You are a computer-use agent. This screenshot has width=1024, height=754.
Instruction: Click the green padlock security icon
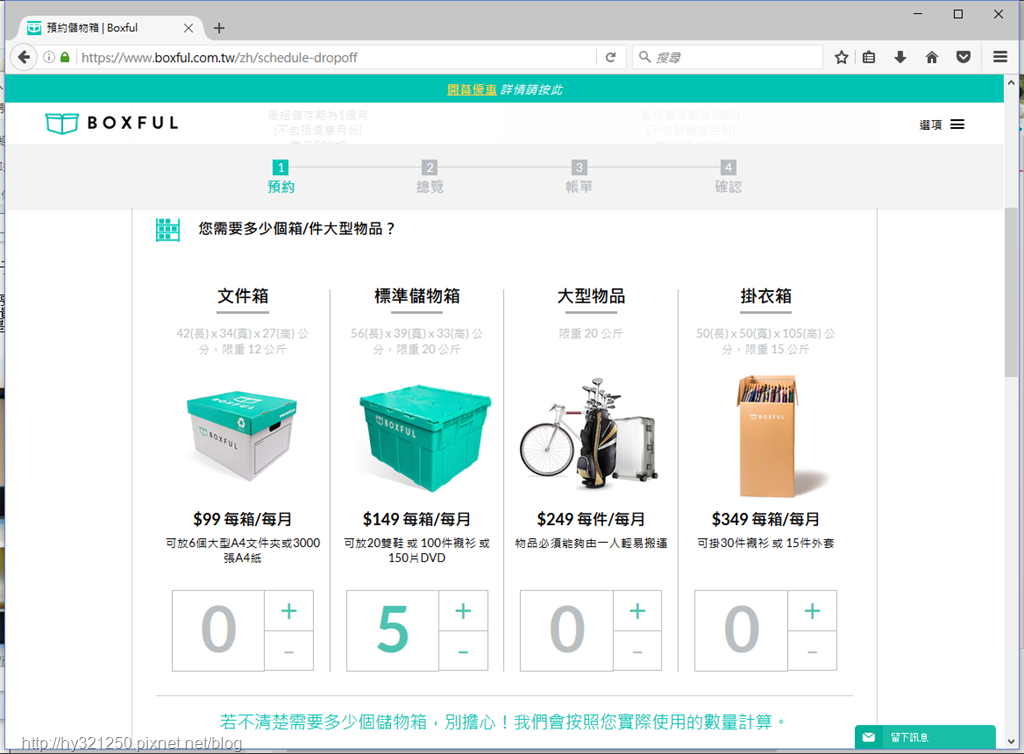65,57
